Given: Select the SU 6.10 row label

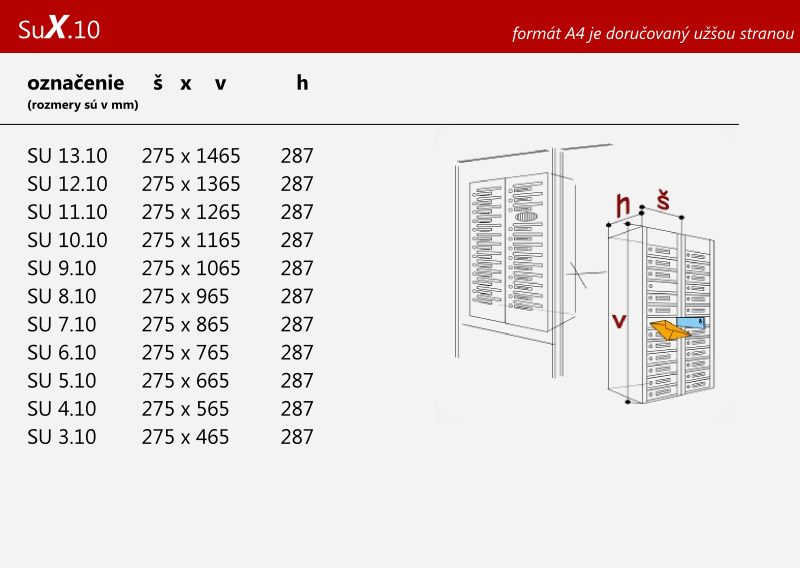Looking at the screenshot, I should pyautogui.click(x=62, y=352).
